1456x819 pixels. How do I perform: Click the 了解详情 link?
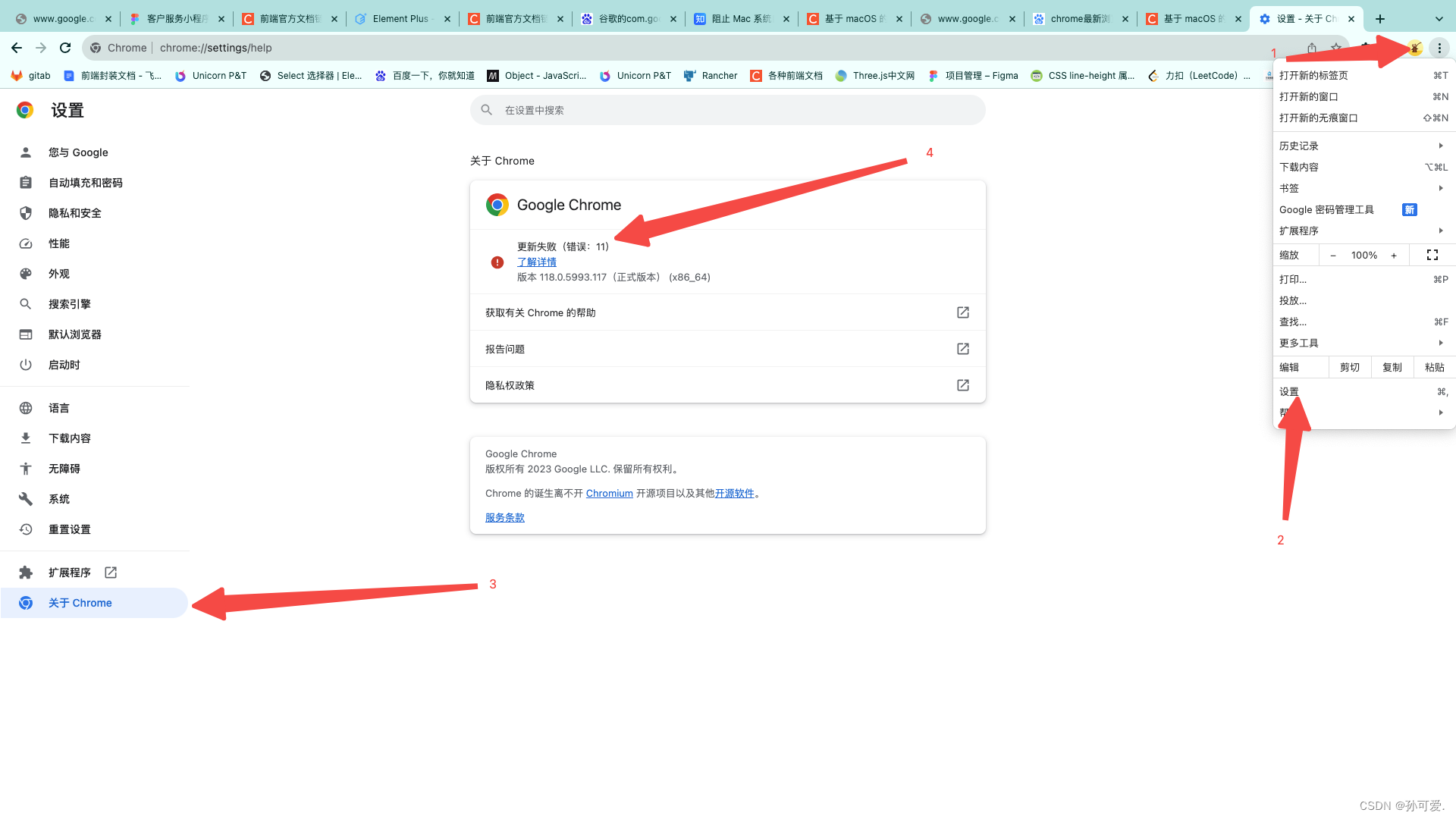point(537,262)
